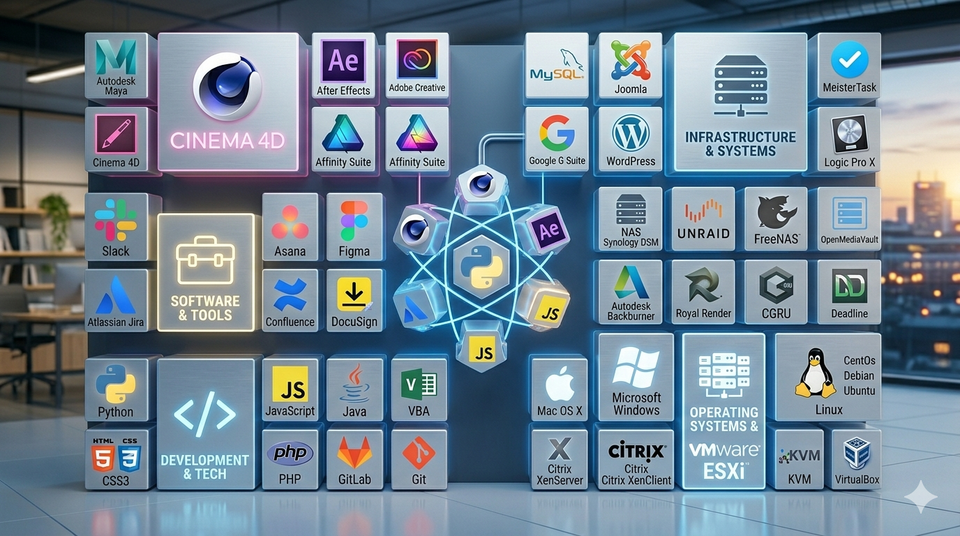Open the Joomla tile
The height and width of the screenshot is (536, 960).
[x=631, y=66]
